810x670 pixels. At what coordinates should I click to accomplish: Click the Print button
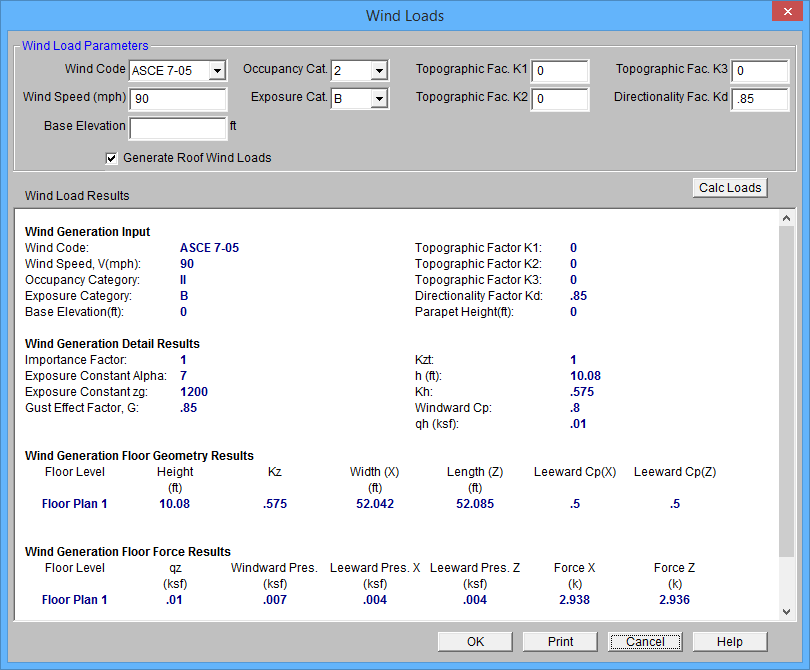pos(560,642)
